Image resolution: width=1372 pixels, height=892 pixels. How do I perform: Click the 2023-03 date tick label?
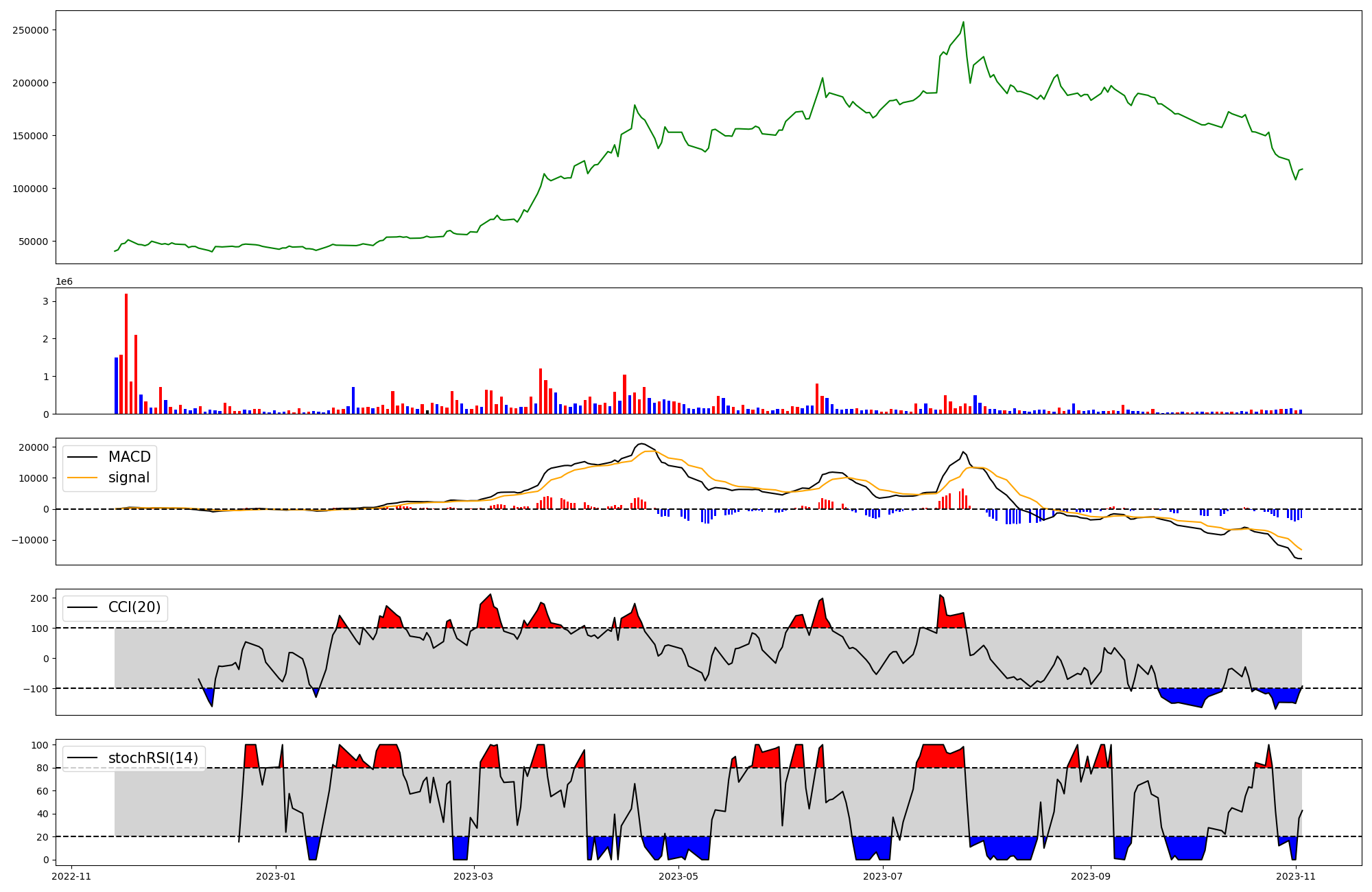coord(474,876)
